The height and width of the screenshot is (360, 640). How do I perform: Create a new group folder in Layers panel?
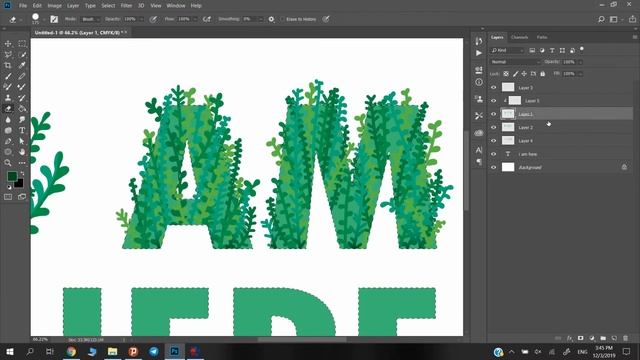click(603, 338)
